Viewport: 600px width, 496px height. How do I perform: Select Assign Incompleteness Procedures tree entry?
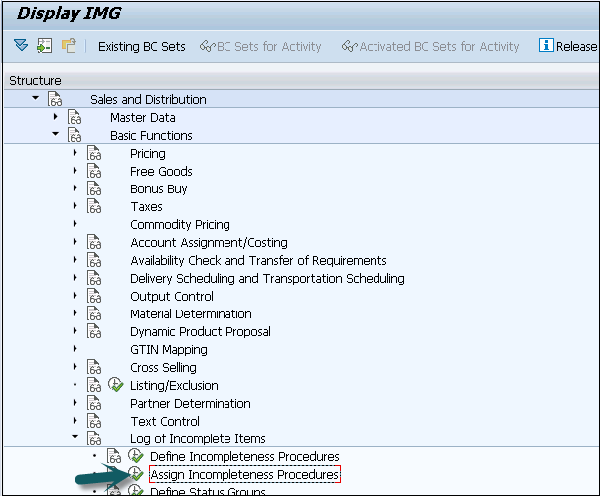point(244,475)
